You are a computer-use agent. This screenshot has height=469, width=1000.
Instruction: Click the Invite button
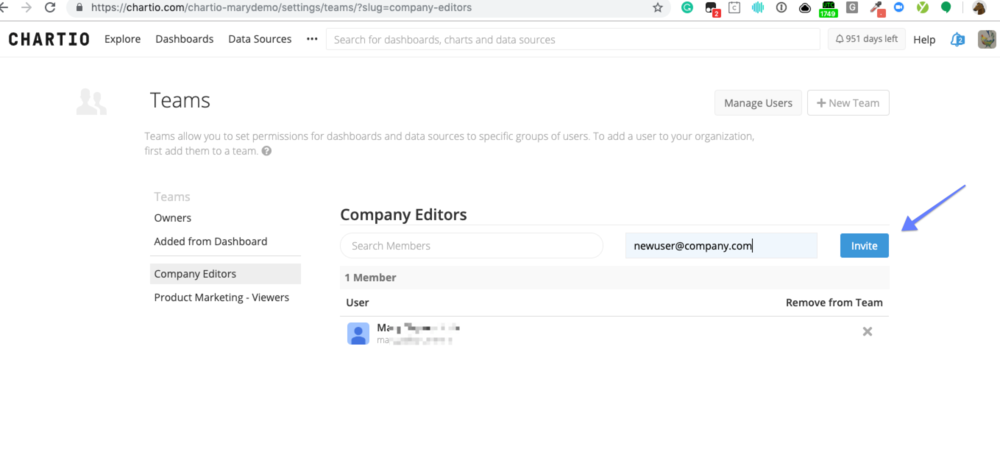point(864,246)
